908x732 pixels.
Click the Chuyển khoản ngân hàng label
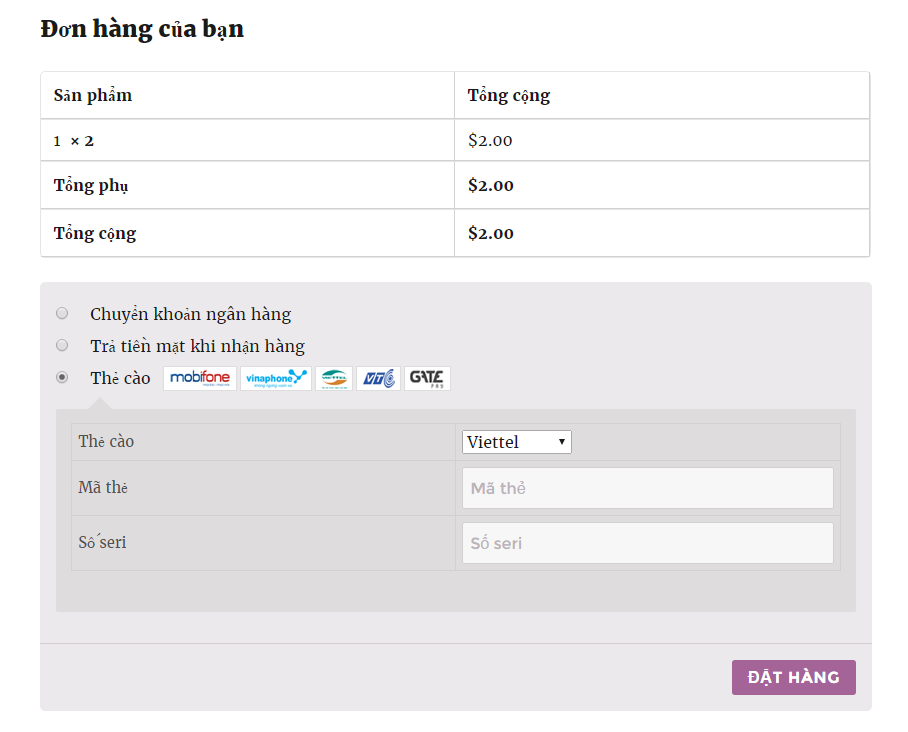[191, 314]
